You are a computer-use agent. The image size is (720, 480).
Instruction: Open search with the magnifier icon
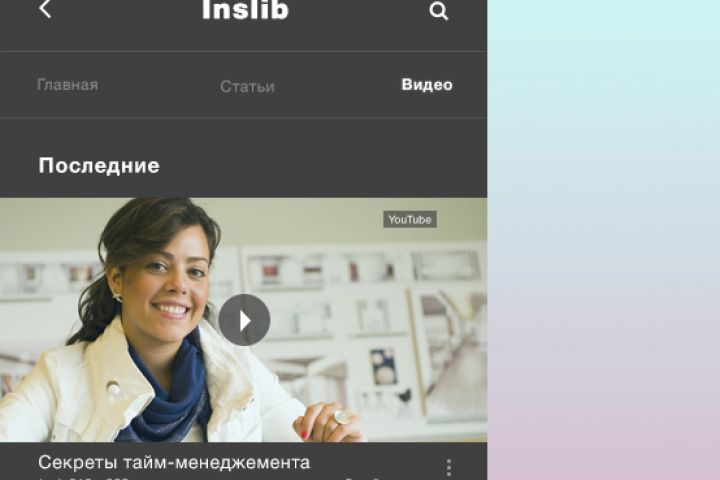click(439, 11)
